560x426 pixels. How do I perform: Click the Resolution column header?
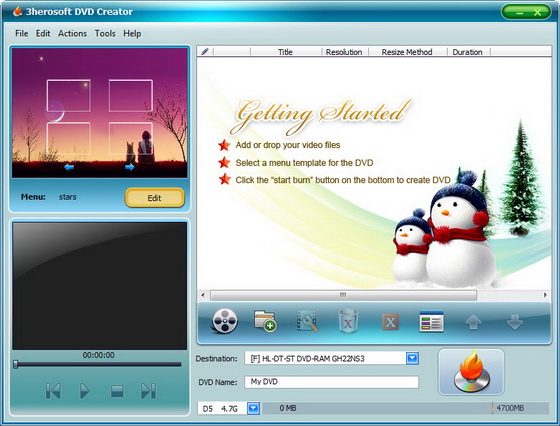point(344,52)
